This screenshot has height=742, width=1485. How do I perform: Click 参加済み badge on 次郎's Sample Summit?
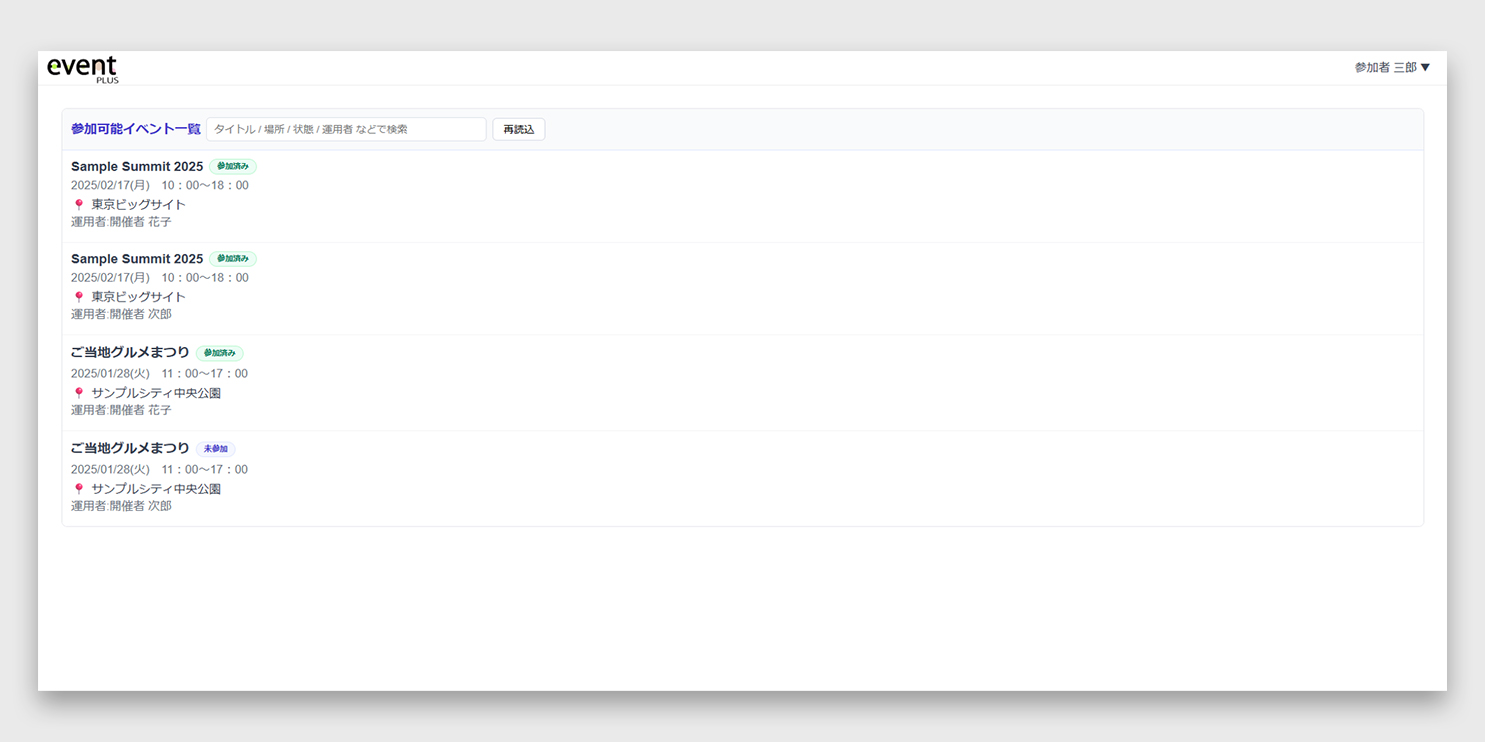click(233, 259)
